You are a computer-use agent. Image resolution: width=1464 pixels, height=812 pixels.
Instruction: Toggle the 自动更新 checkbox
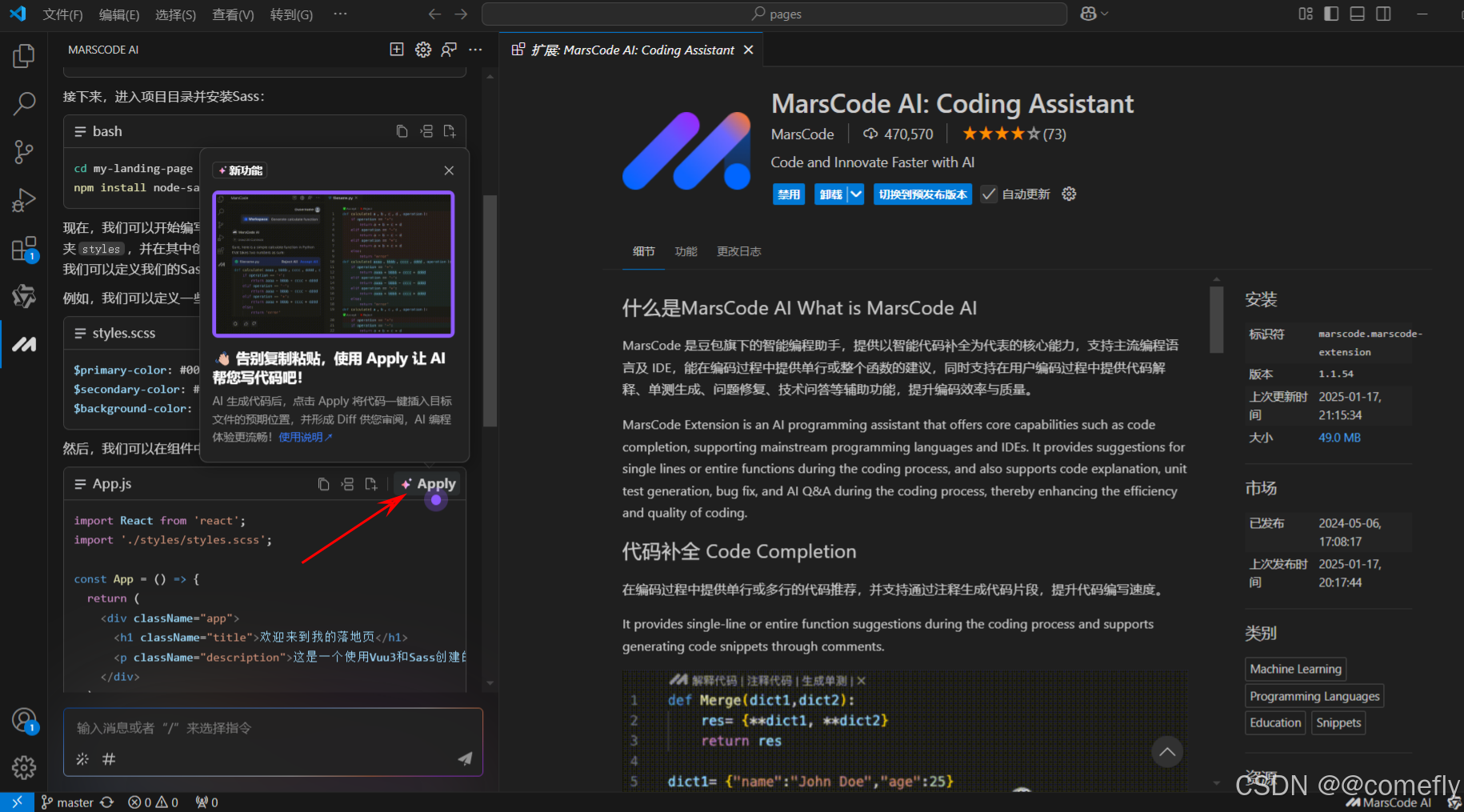click(989, 194)
